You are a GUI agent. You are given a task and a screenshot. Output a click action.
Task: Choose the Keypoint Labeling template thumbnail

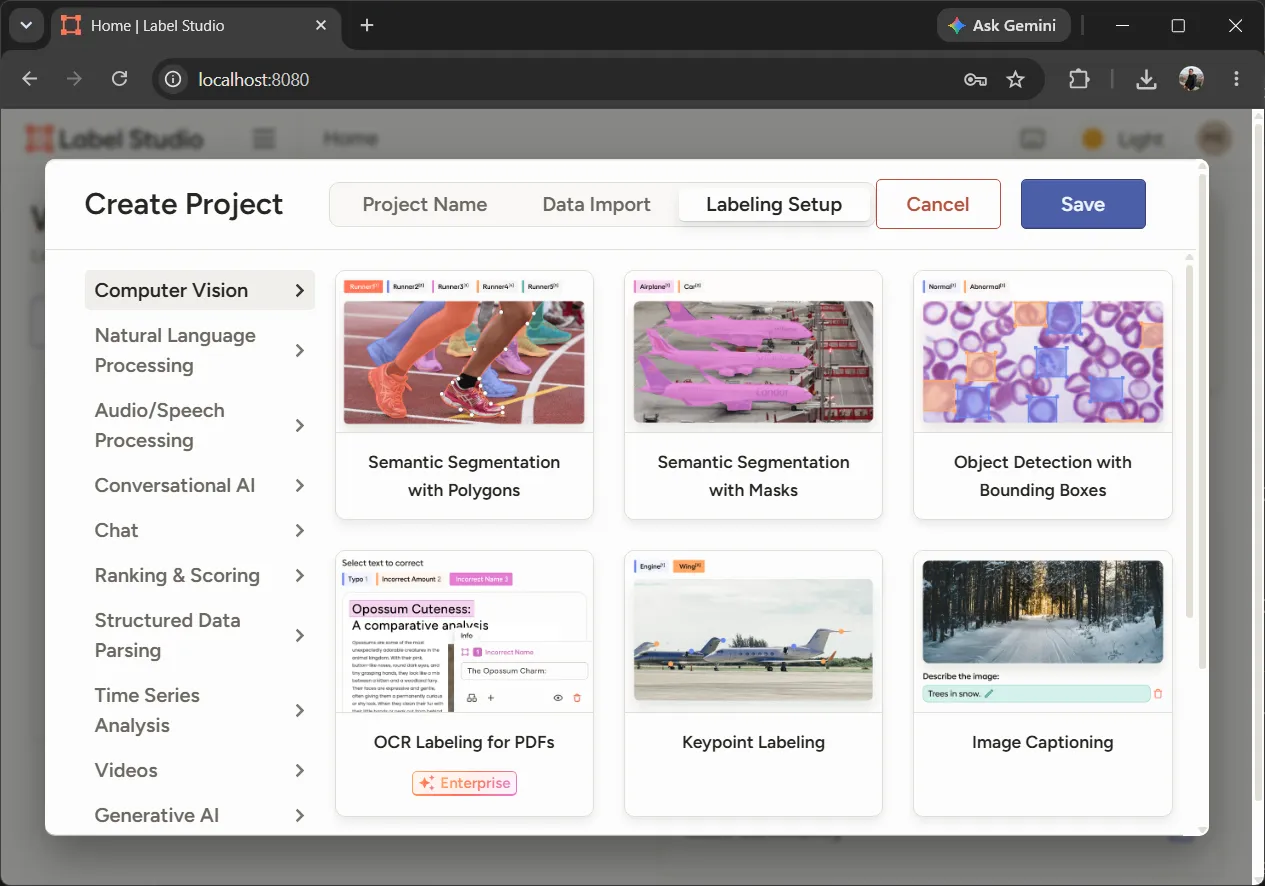(x=753, y=632)
